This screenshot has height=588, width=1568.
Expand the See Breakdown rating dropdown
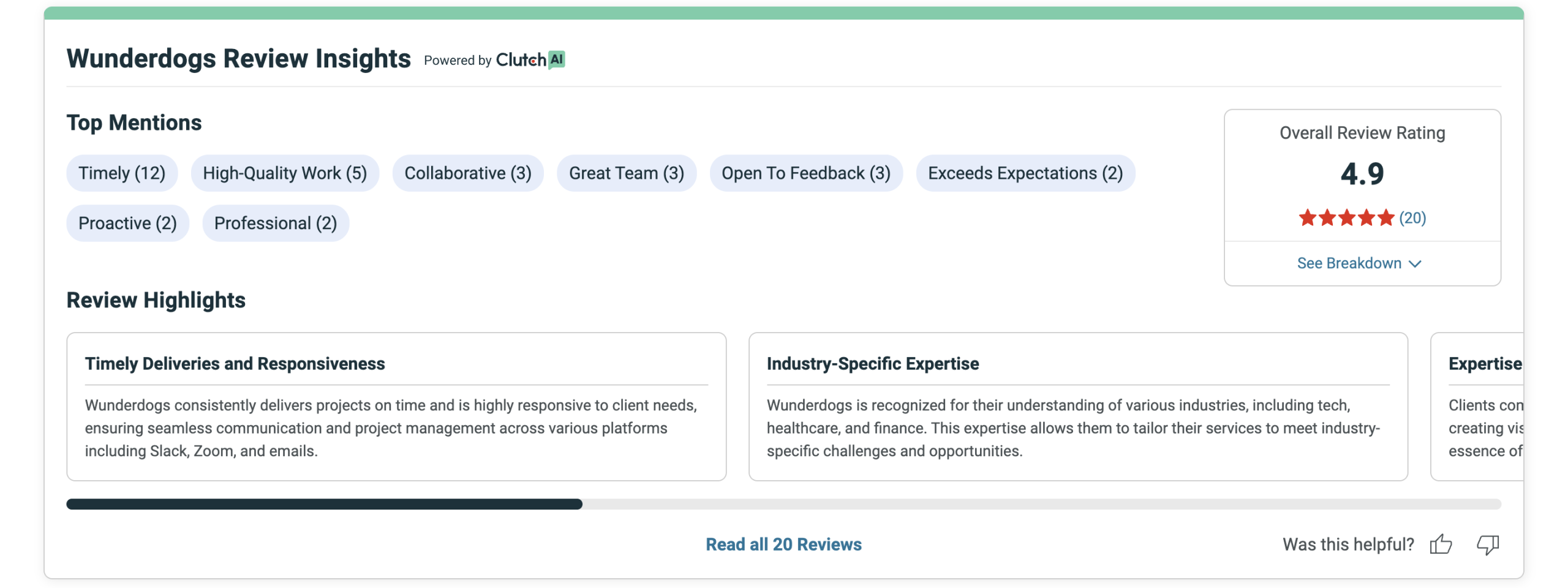point(1359,263)
